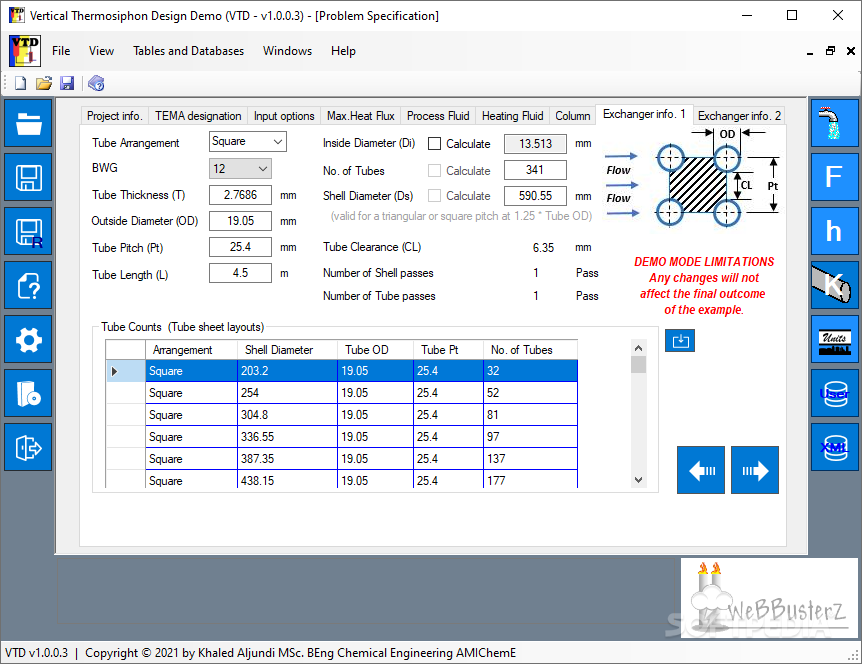
Task: Click the exit door sidebar button
Action: click(x=28, y=447)
